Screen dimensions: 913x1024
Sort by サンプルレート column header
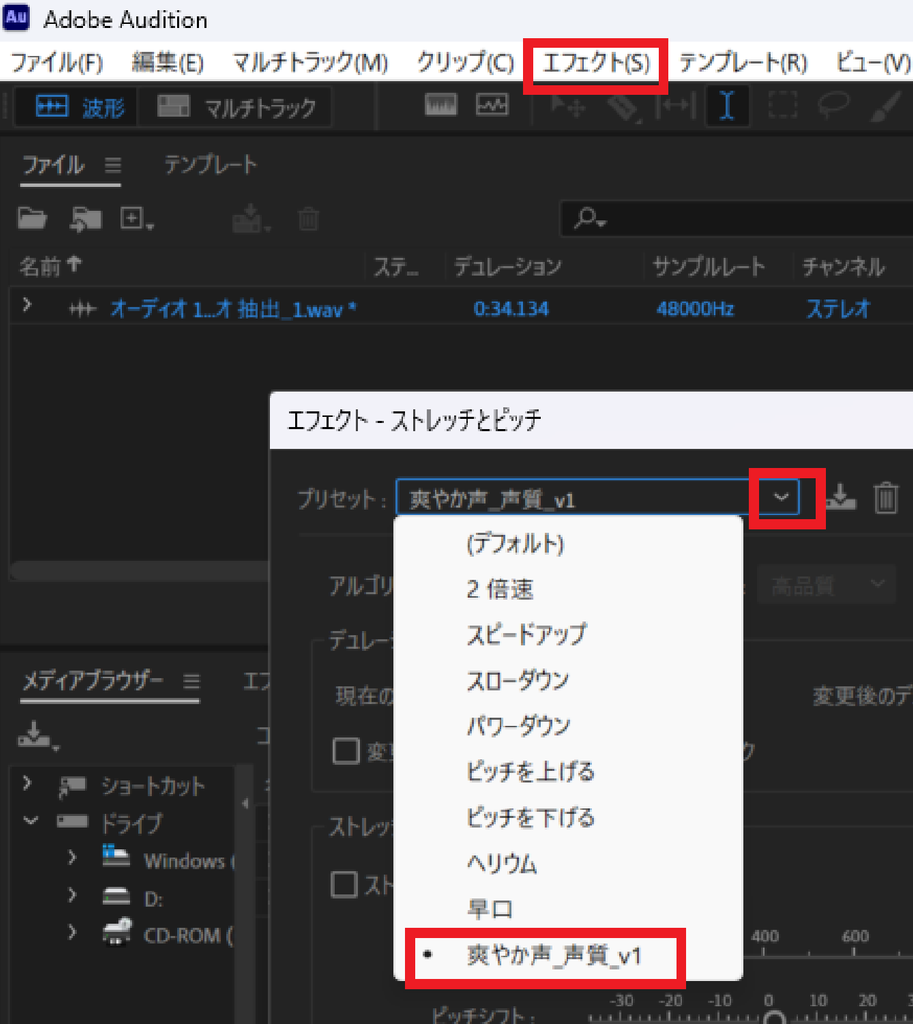click(709, 266)
